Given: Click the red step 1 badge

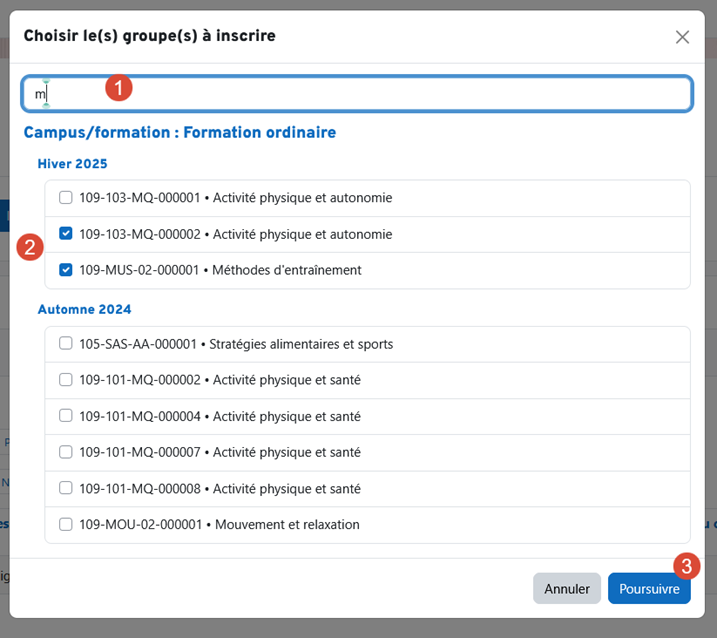Looking at the screenshot, I should tap(119, 88).
